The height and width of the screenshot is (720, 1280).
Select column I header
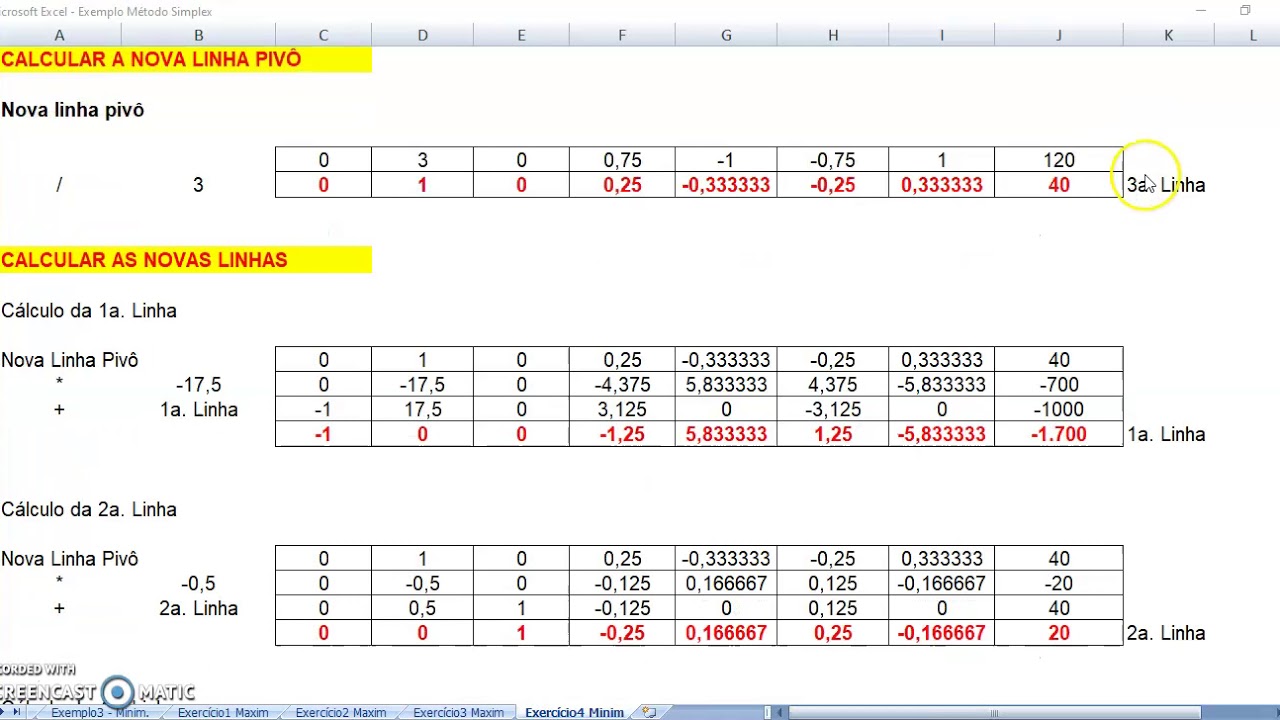click(941, 35)
